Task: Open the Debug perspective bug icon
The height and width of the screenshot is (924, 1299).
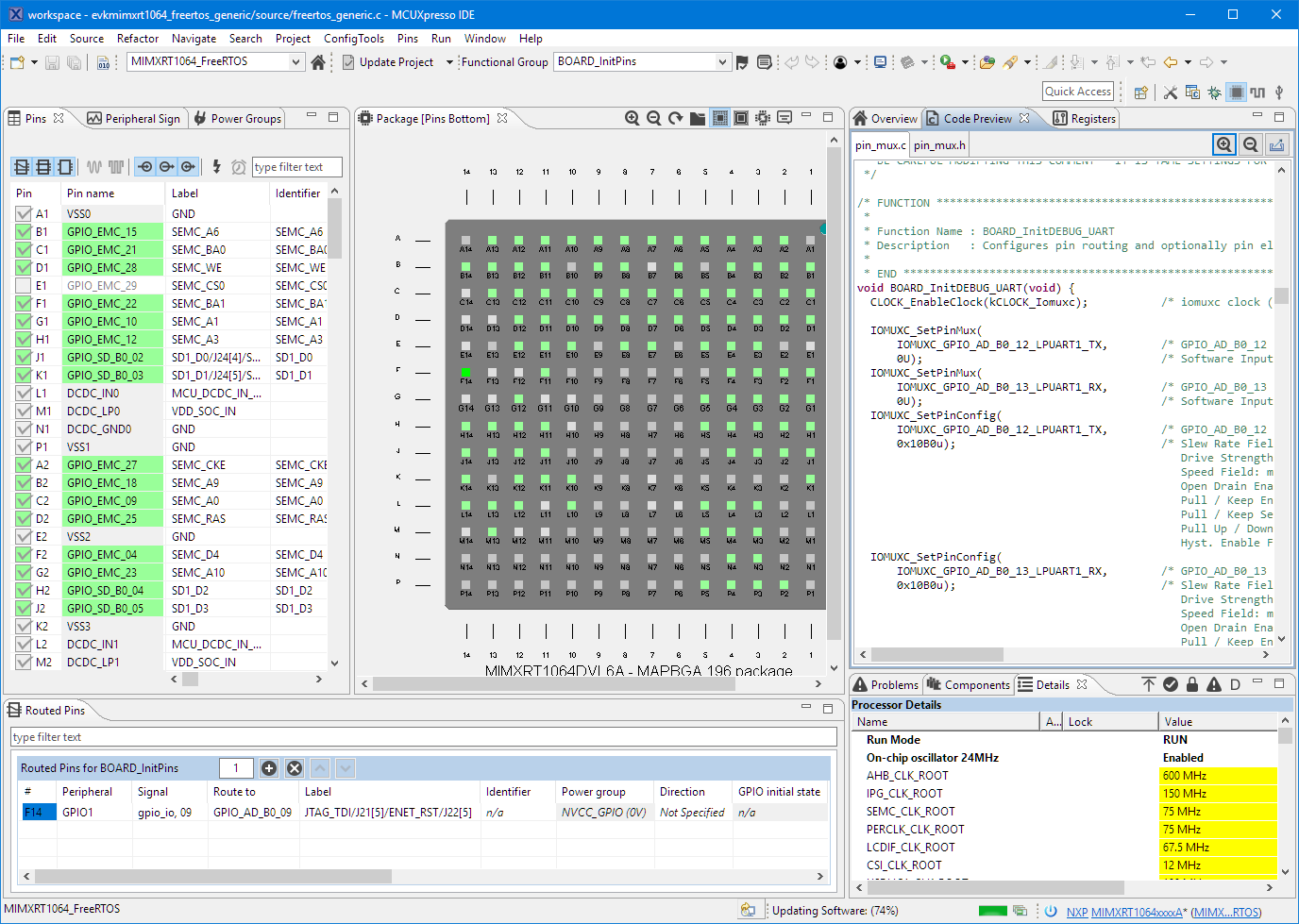Action: [x=1214, y=92]
